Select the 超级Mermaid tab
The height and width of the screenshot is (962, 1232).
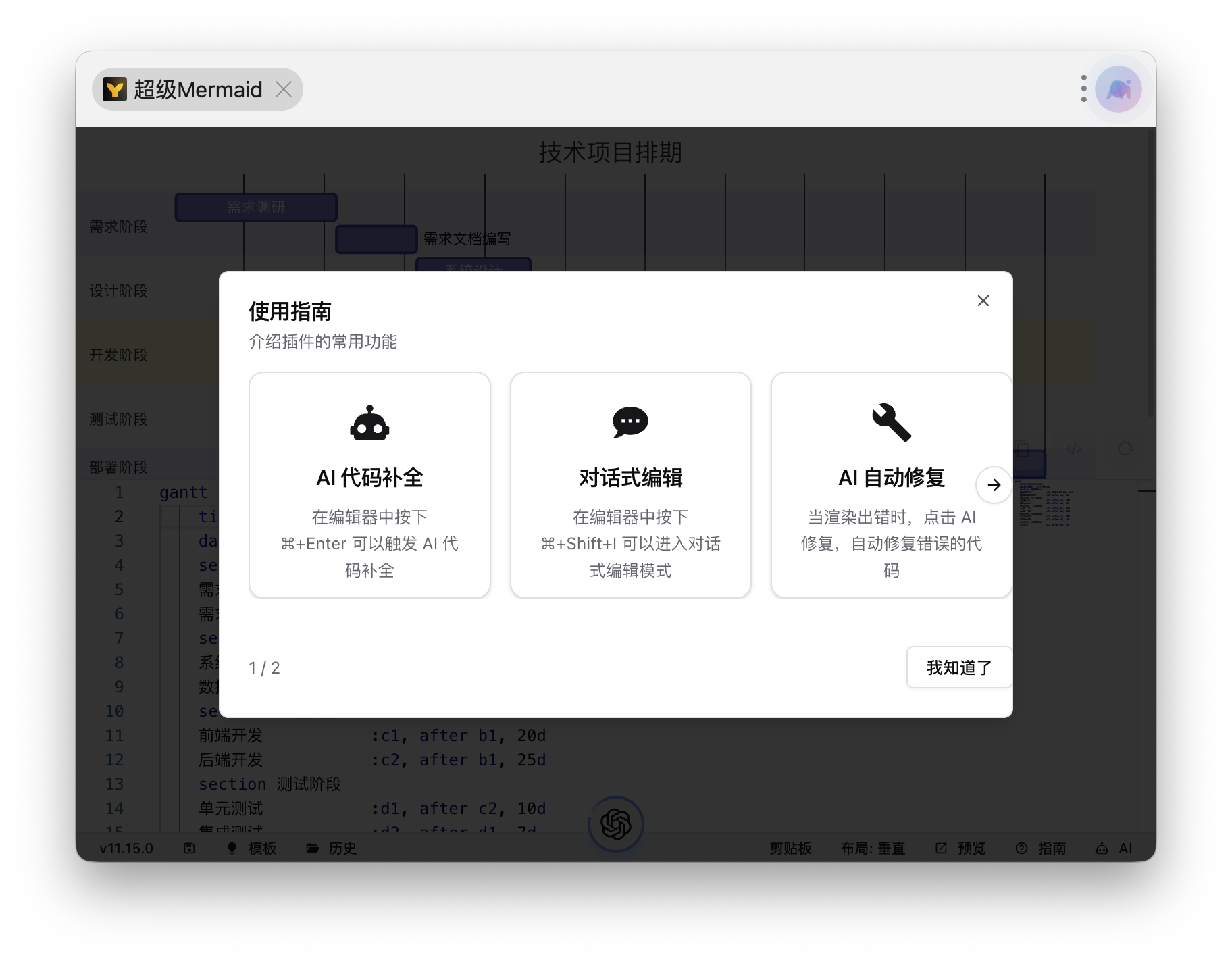pos(197,89)
